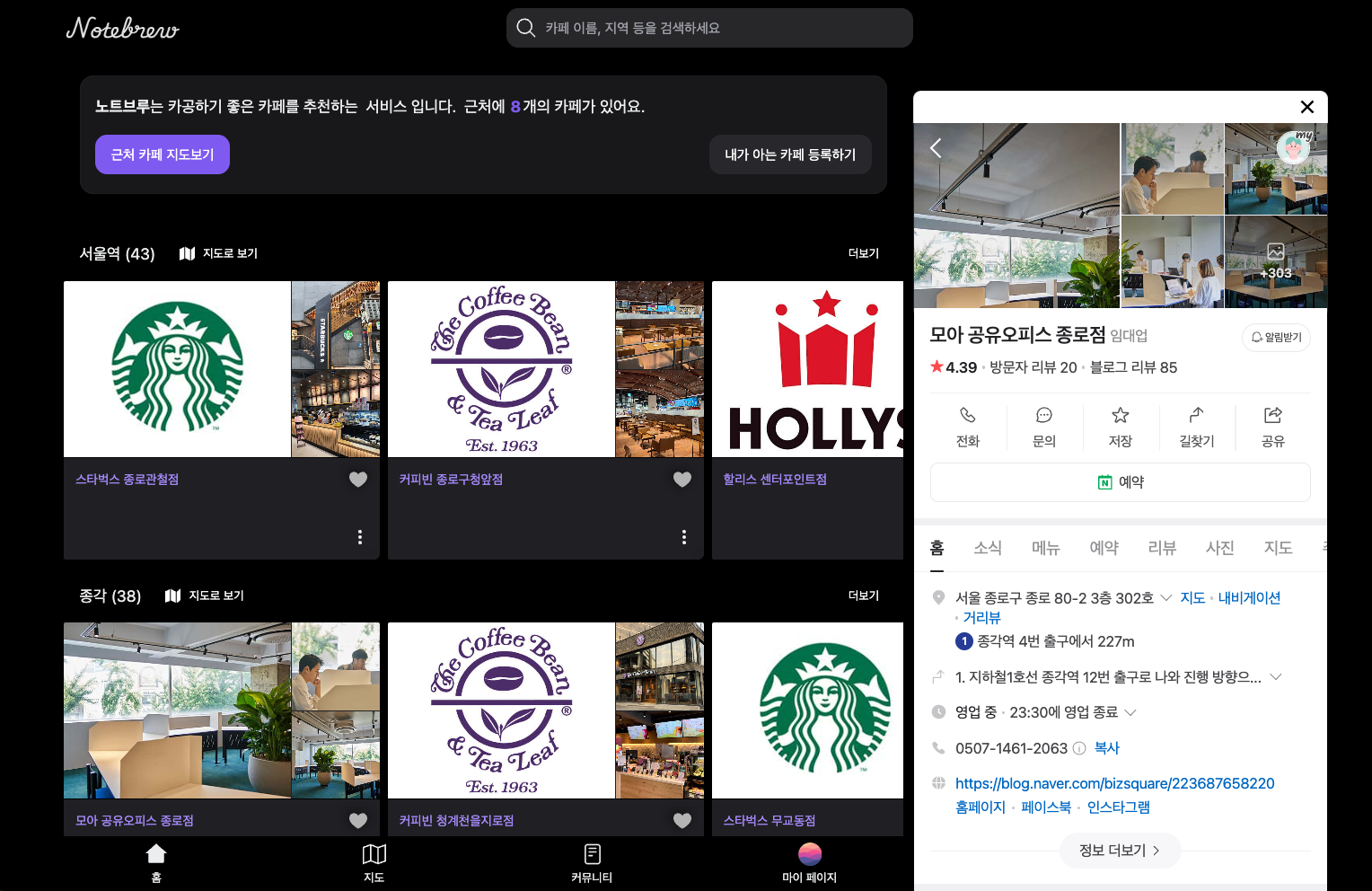Open the my profile avatar on photo

click(1294, 147)
